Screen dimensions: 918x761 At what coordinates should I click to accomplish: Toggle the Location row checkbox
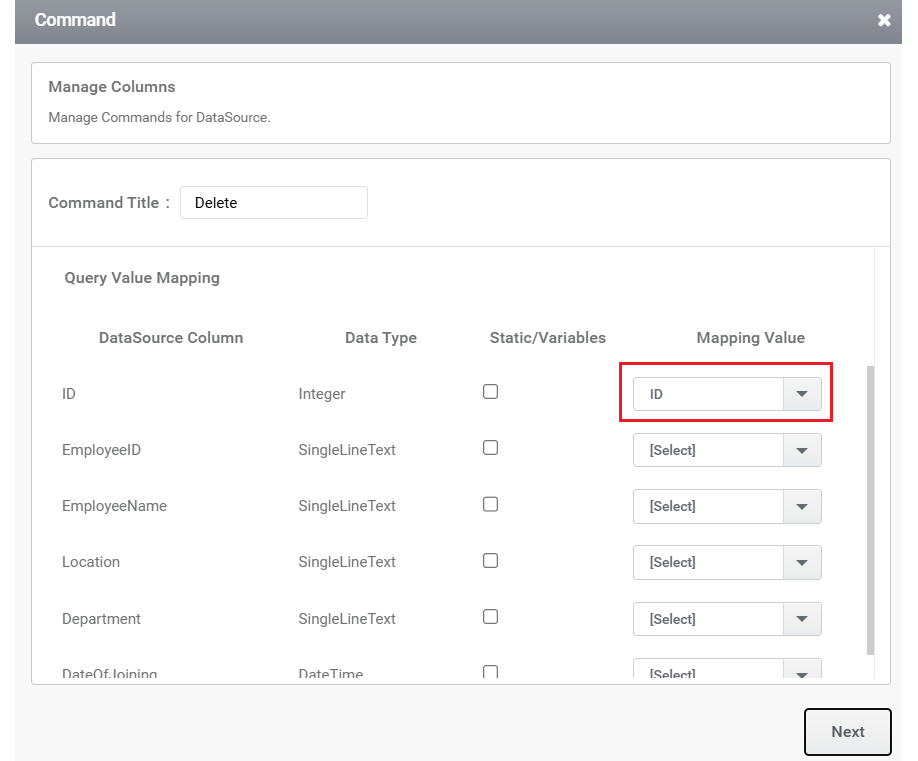coord(491,561)
